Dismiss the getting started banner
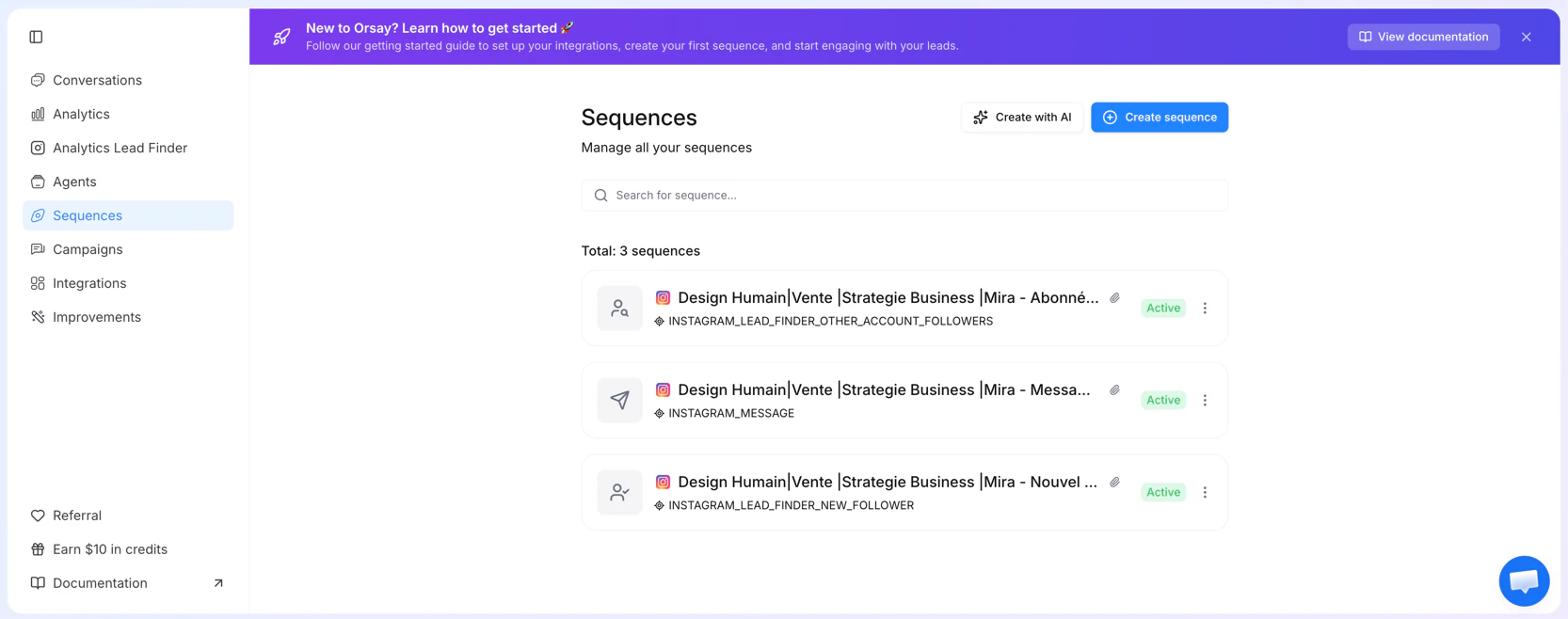The width and height of the screenshot is (1568, 619). coord(1526,37)
